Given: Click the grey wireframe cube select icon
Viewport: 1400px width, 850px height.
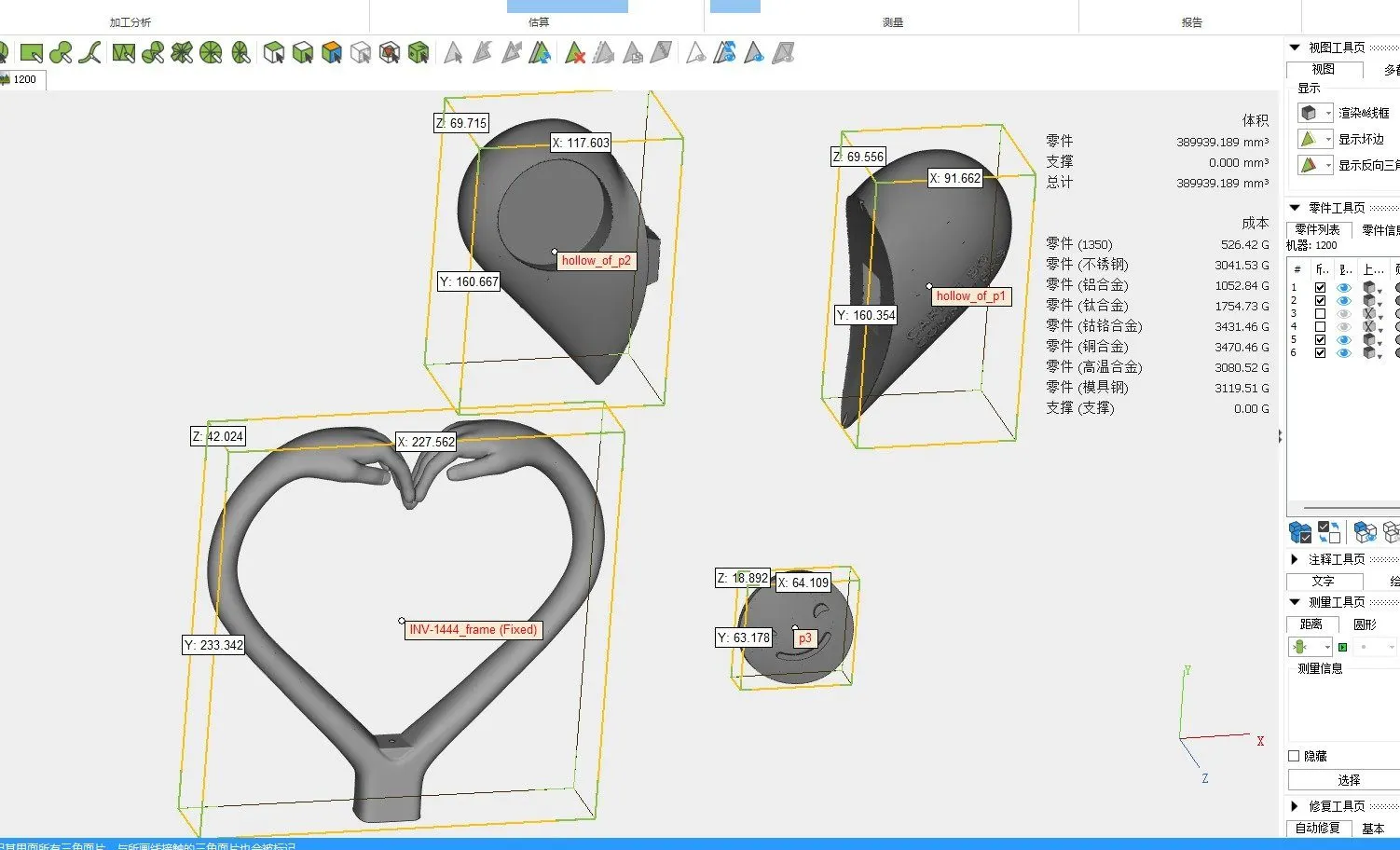Looking at the screenshot, I should pos(361,53).
